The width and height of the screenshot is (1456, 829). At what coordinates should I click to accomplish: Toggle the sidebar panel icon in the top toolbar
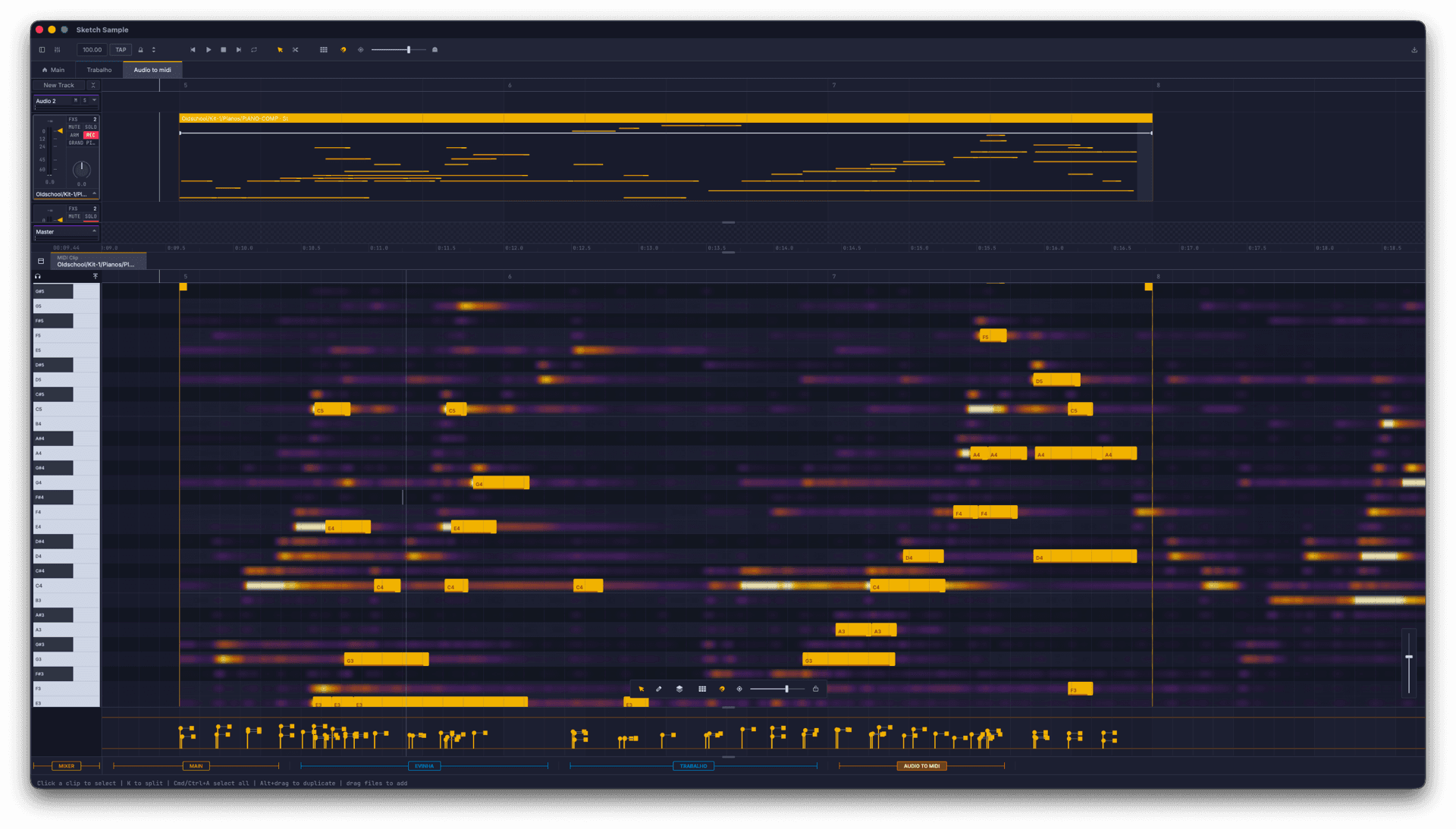(42, 50)
